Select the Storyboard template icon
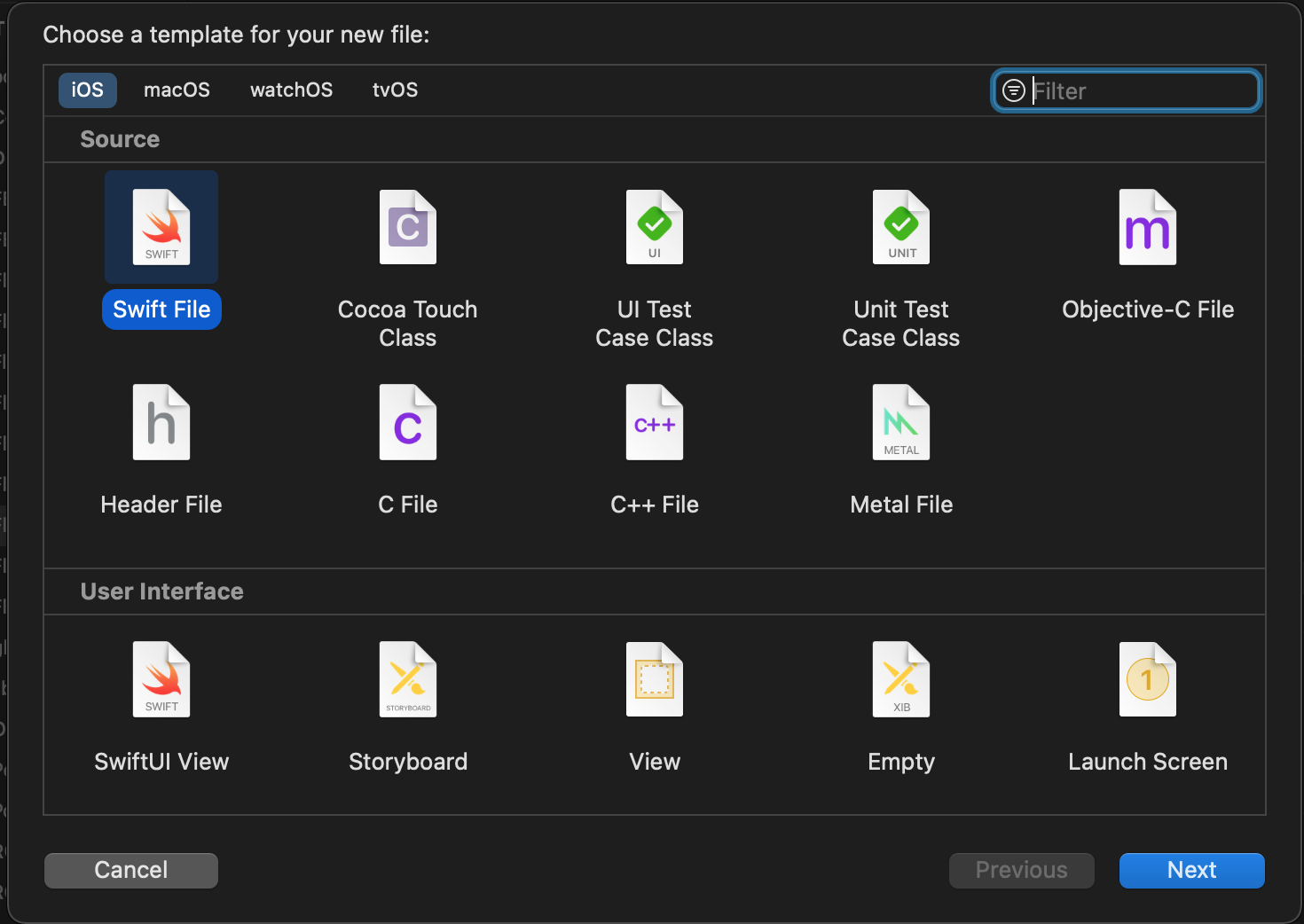1304x924 pixels. click(408, 679)
